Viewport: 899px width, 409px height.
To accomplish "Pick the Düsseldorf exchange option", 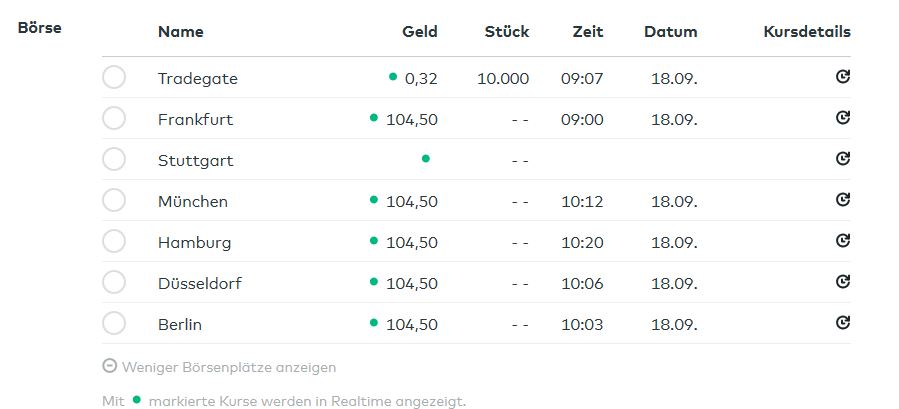I will [114, 282].
